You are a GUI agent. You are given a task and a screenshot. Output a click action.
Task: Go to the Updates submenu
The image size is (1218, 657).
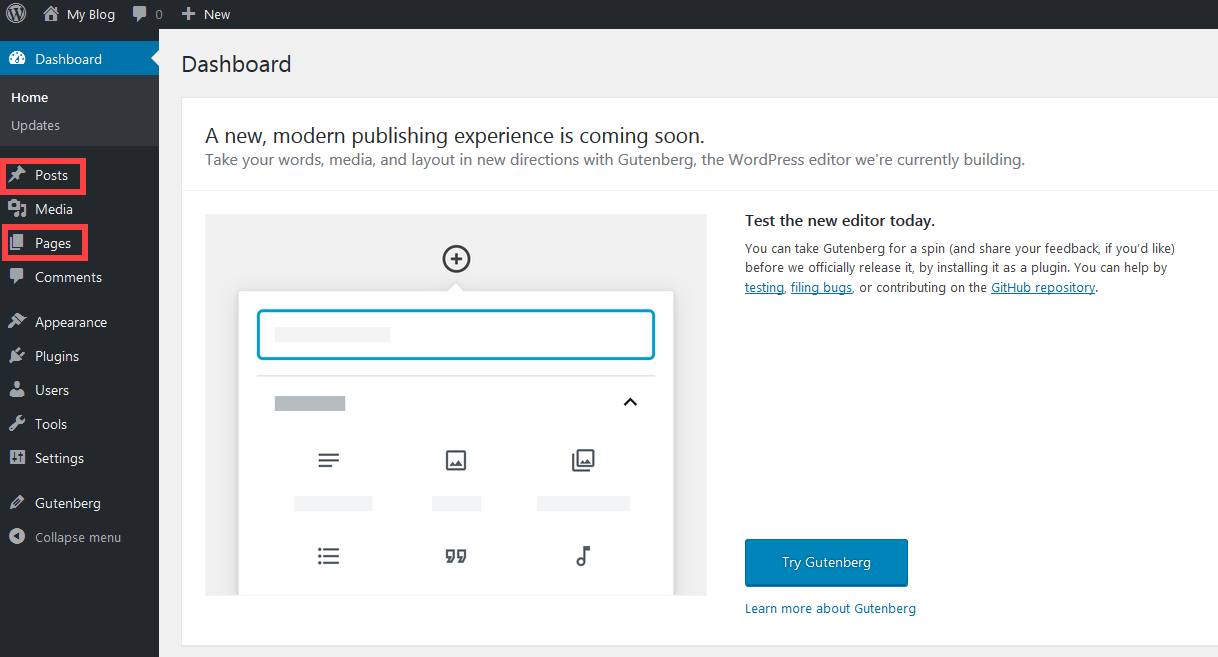click(35, 125)
